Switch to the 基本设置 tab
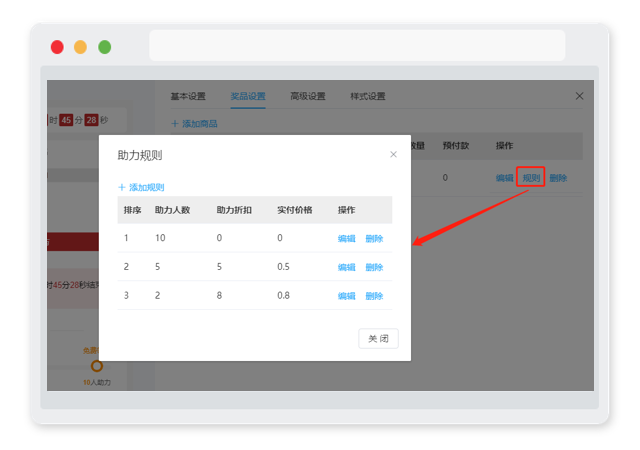Viewport: 640px width, 450px height. tap(188, 96)
